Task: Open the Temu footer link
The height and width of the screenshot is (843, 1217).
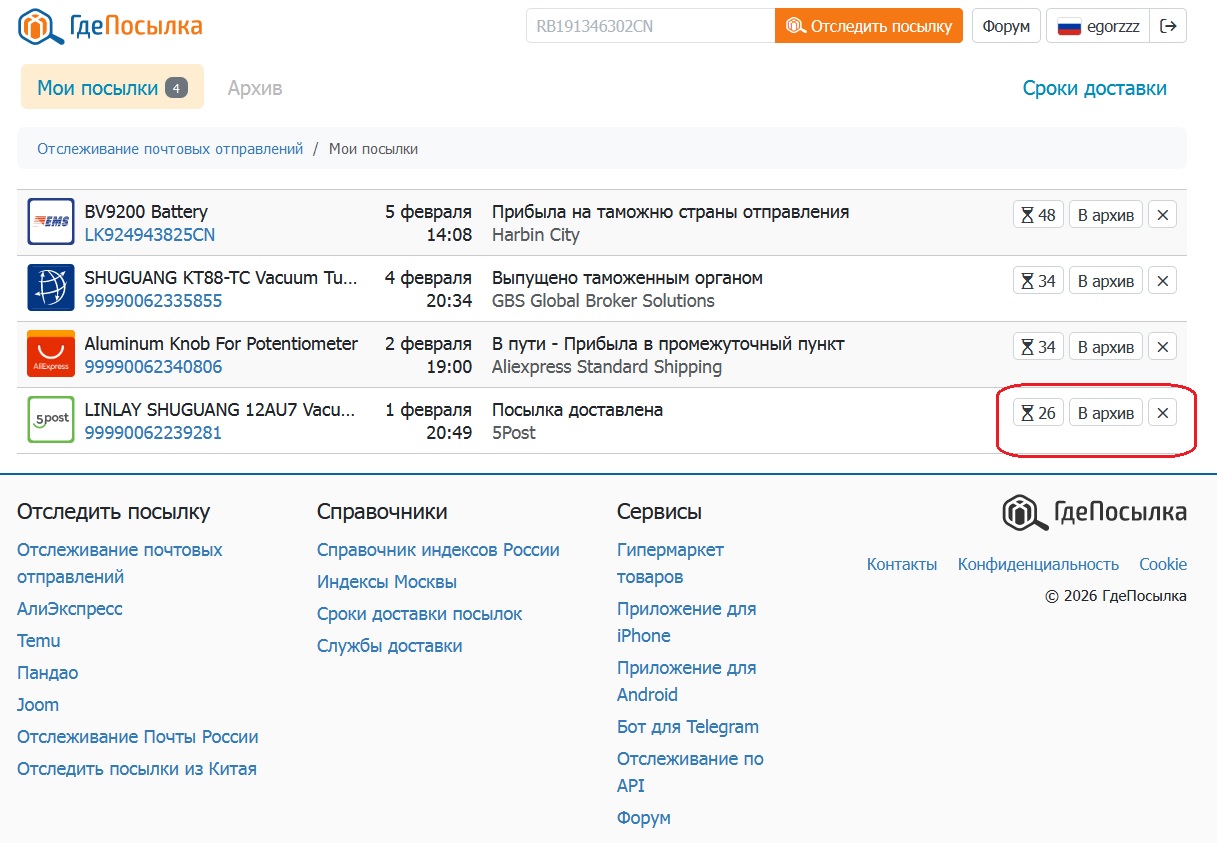Action: tap(39, 641)
